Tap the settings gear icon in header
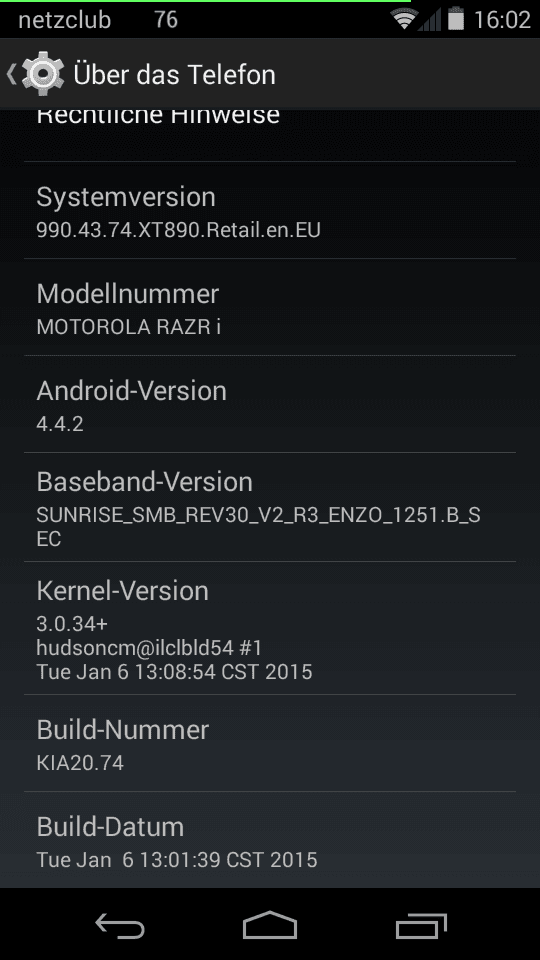This screenshot has width=540, height=960. pos(42,74)
